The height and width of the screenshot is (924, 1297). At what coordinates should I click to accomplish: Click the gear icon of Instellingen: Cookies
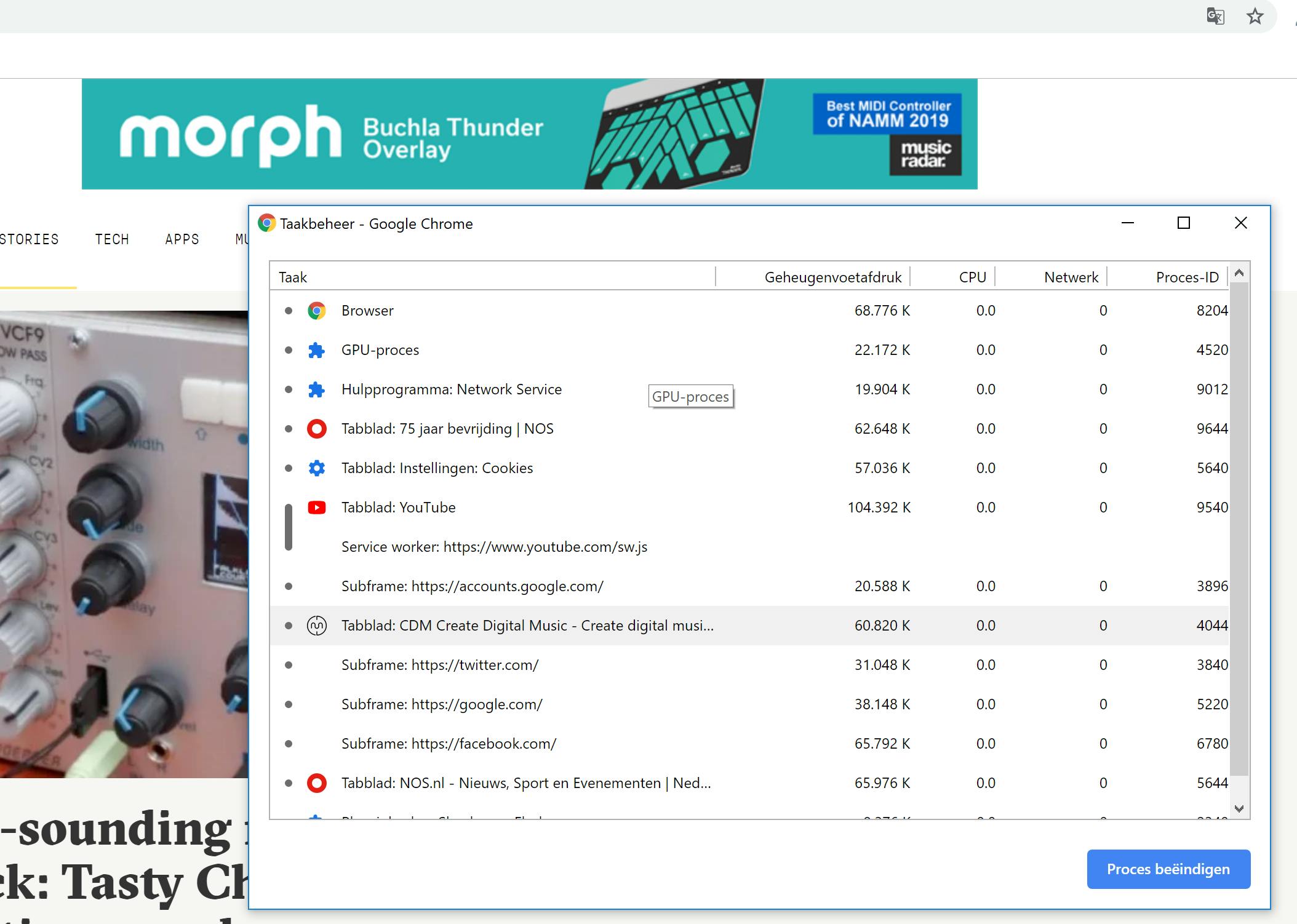click(x=316, y=468)
